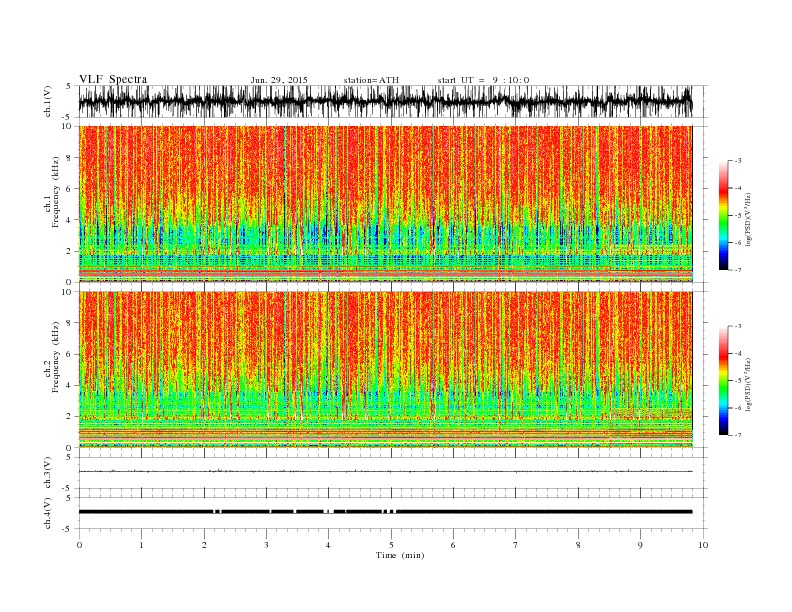The image size is (792, 612).
Task: Click the flat ch.3 voltage trace
Action: pos(385,471)
